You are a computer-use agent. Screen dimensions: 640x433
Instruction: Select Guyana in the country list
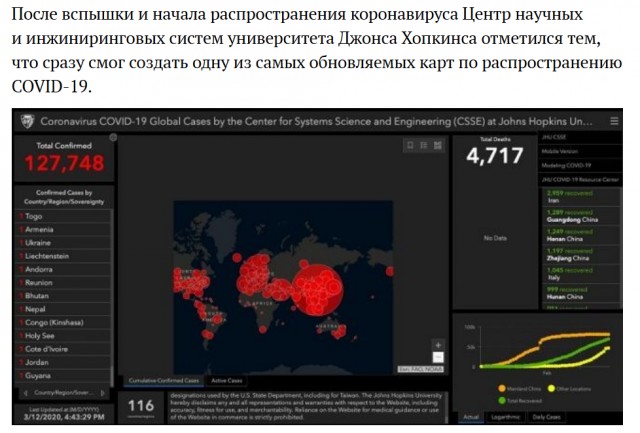63,375
